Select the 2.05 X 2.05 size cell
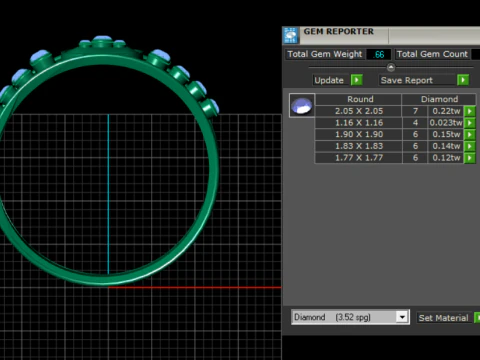 (358, 111)
